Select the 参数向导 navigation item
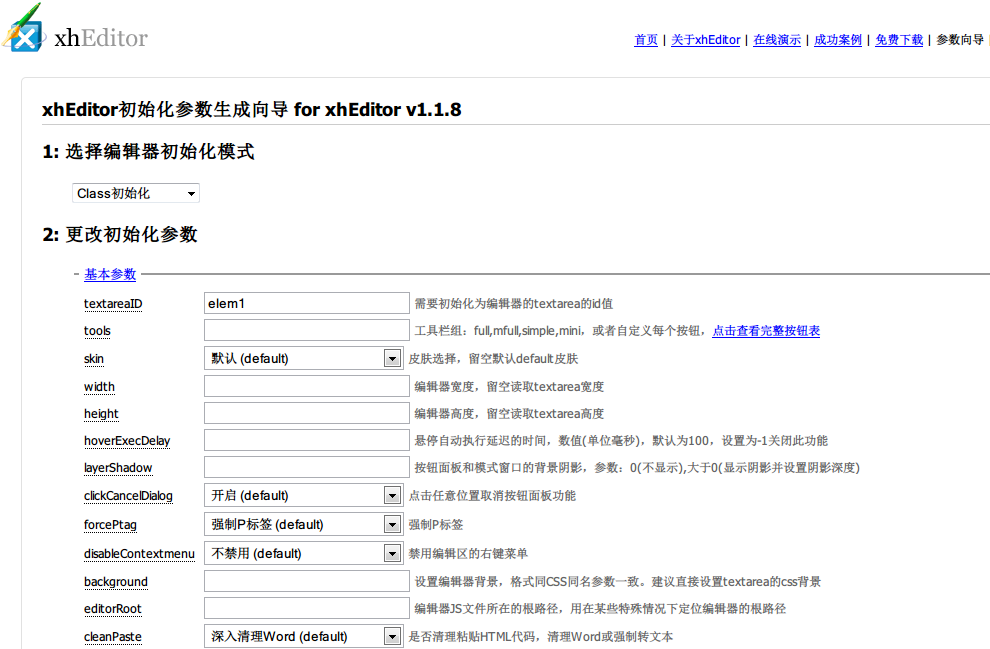 pos(960,40)
